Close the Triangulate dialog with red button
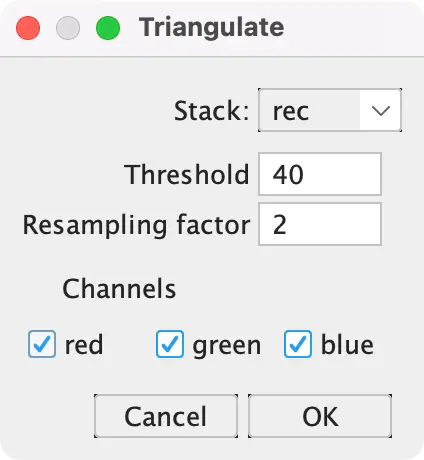Viewport: 424px width, 460px height. (28, 28)
